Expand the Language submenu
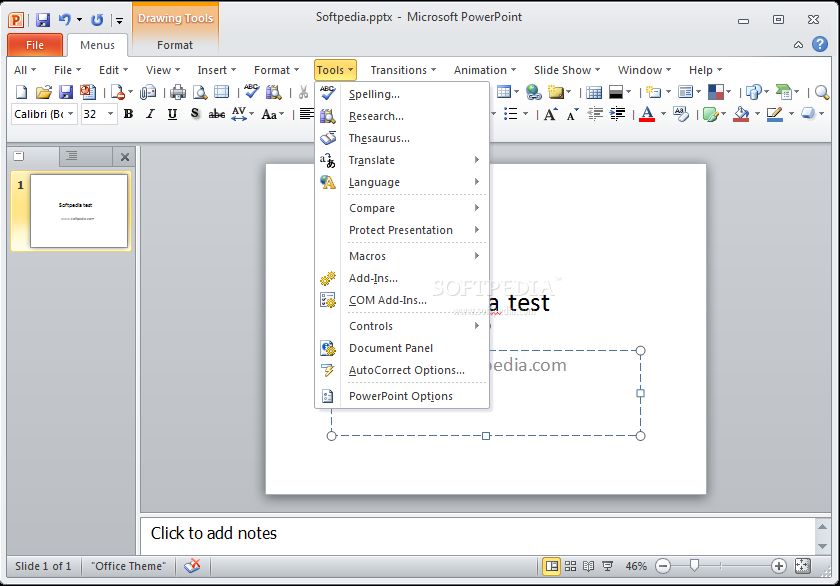 (x=402, y=182)
